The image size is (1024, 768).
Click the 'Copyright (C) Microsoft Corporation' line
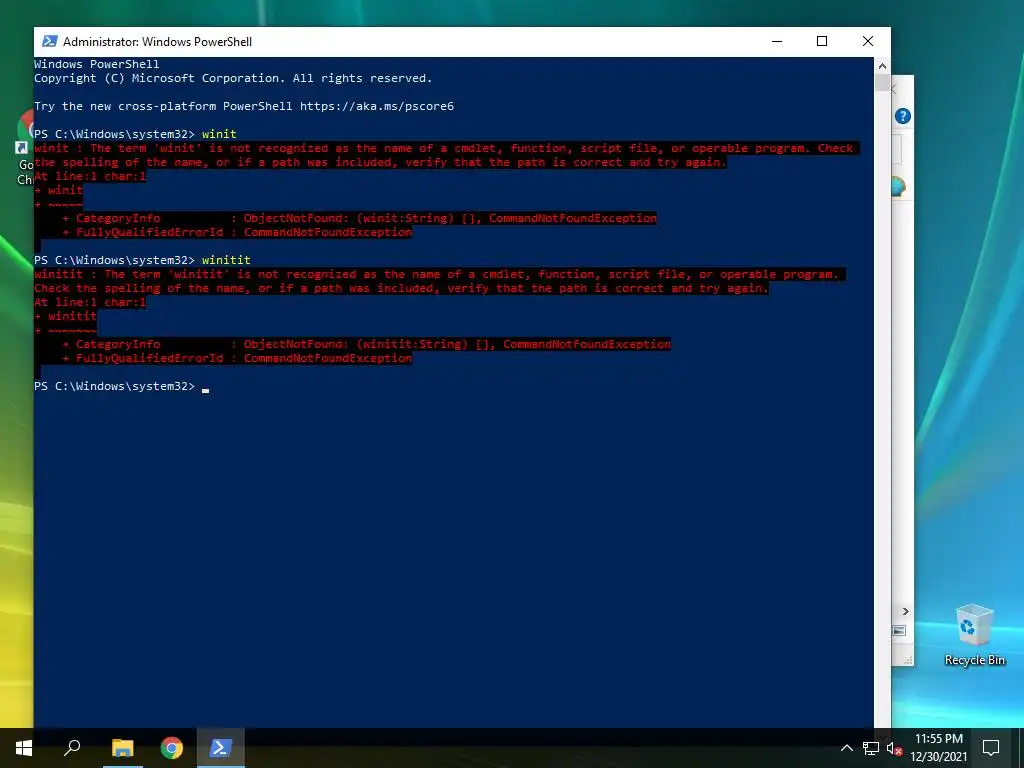pyautogui.click(x=159, y=78)
